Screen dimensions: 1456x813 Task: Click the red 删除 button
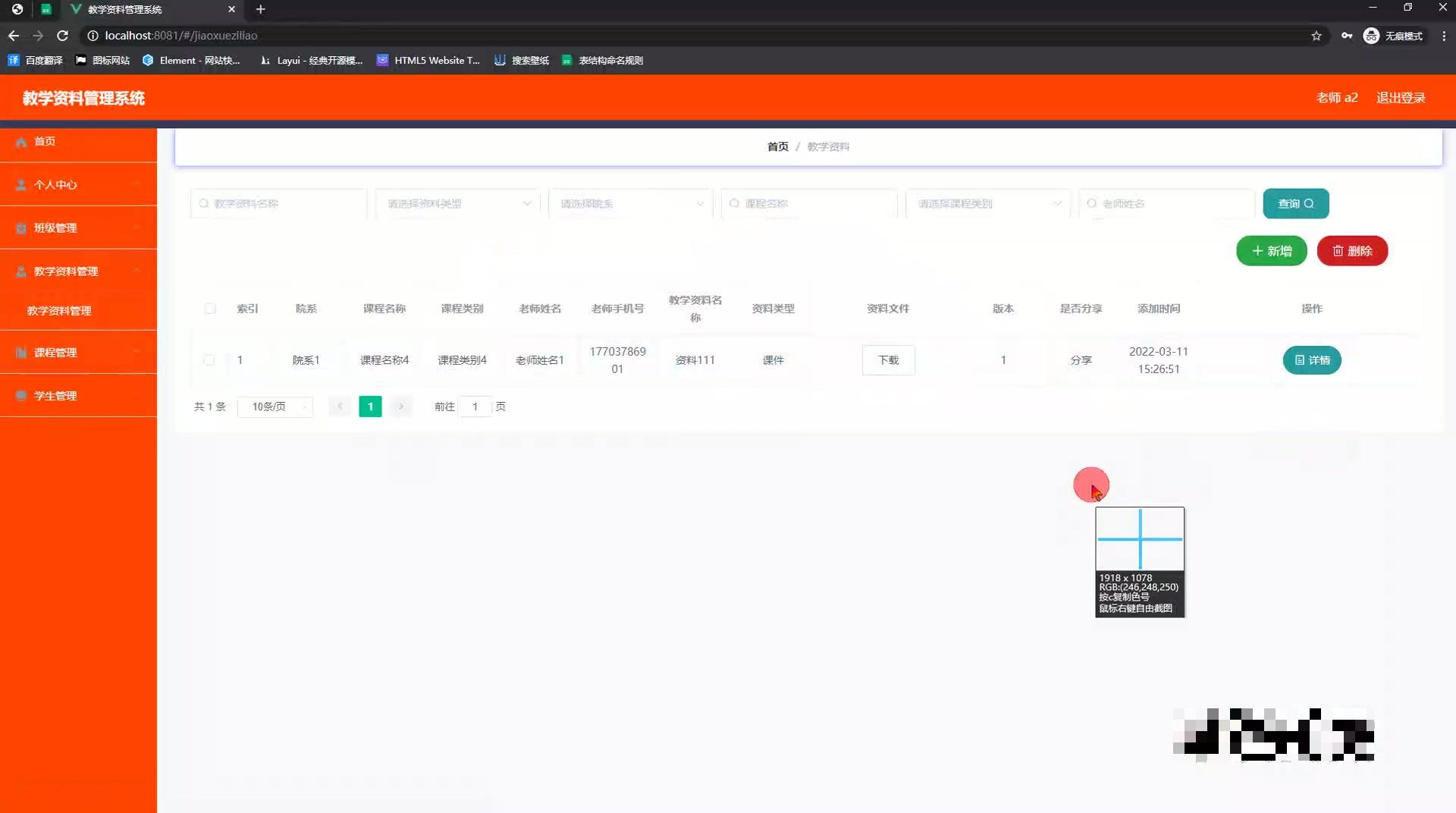(1352, 251)
